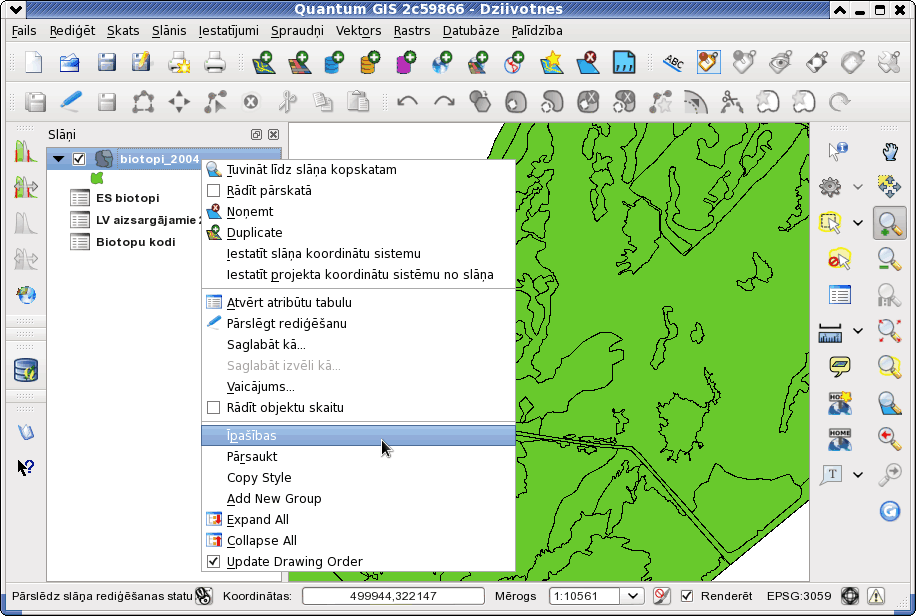Viewport: 916px width, 616px height.
Task: Click the scale value field 1:10561
Action: click(585, 596)
